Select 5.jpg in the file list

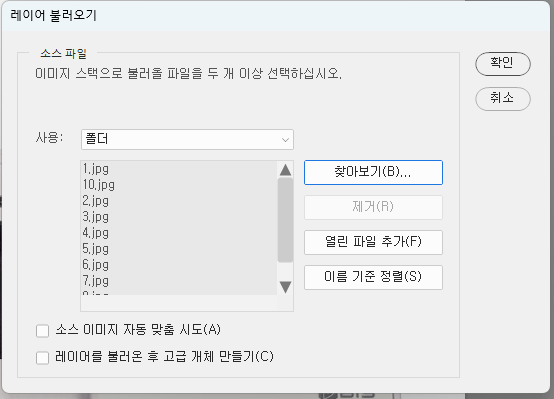pos(179,249)
